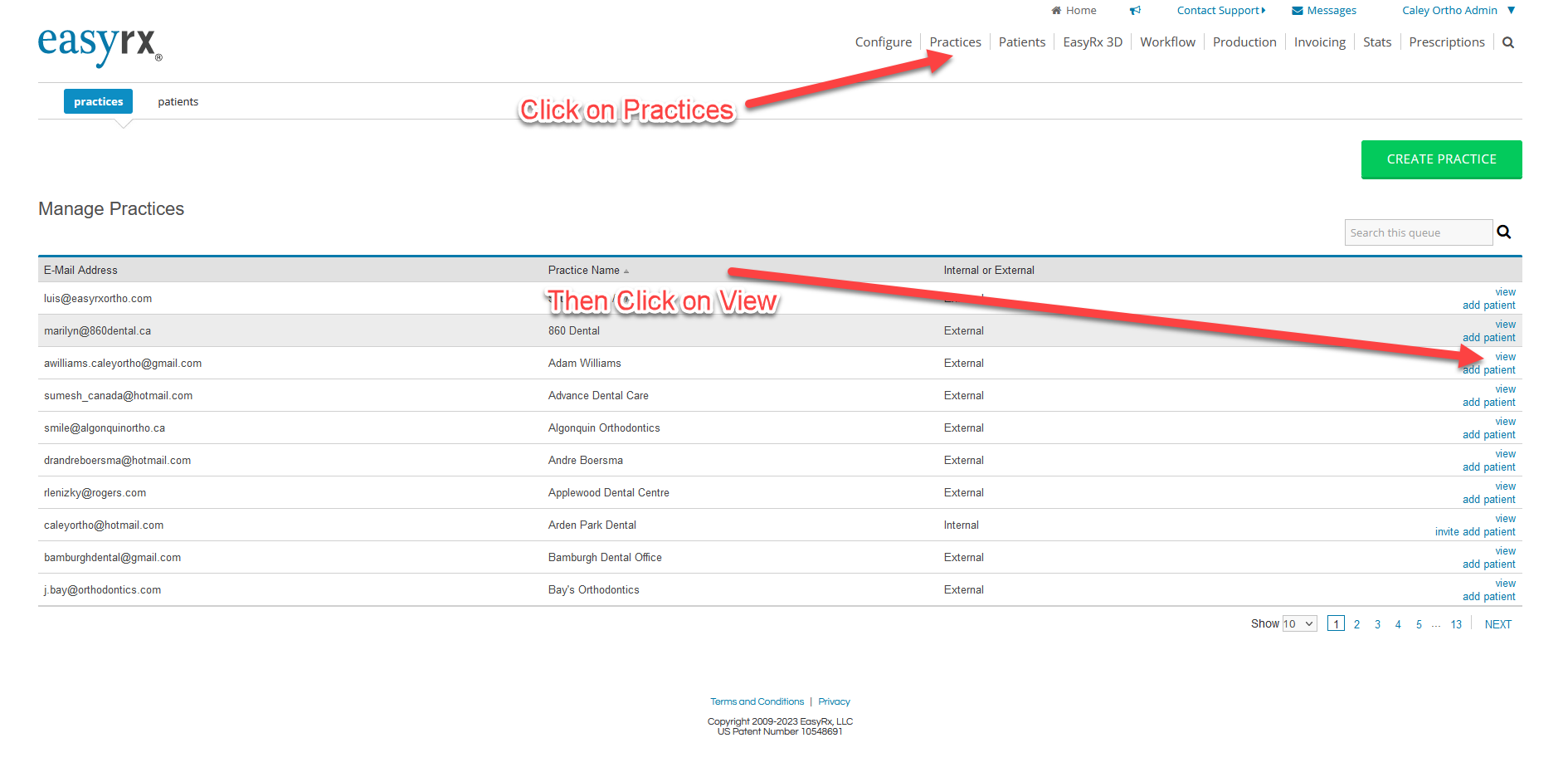The image size is (1568, 772).
Task: Click the search magnifier in top navigation
Action: 1508,42
